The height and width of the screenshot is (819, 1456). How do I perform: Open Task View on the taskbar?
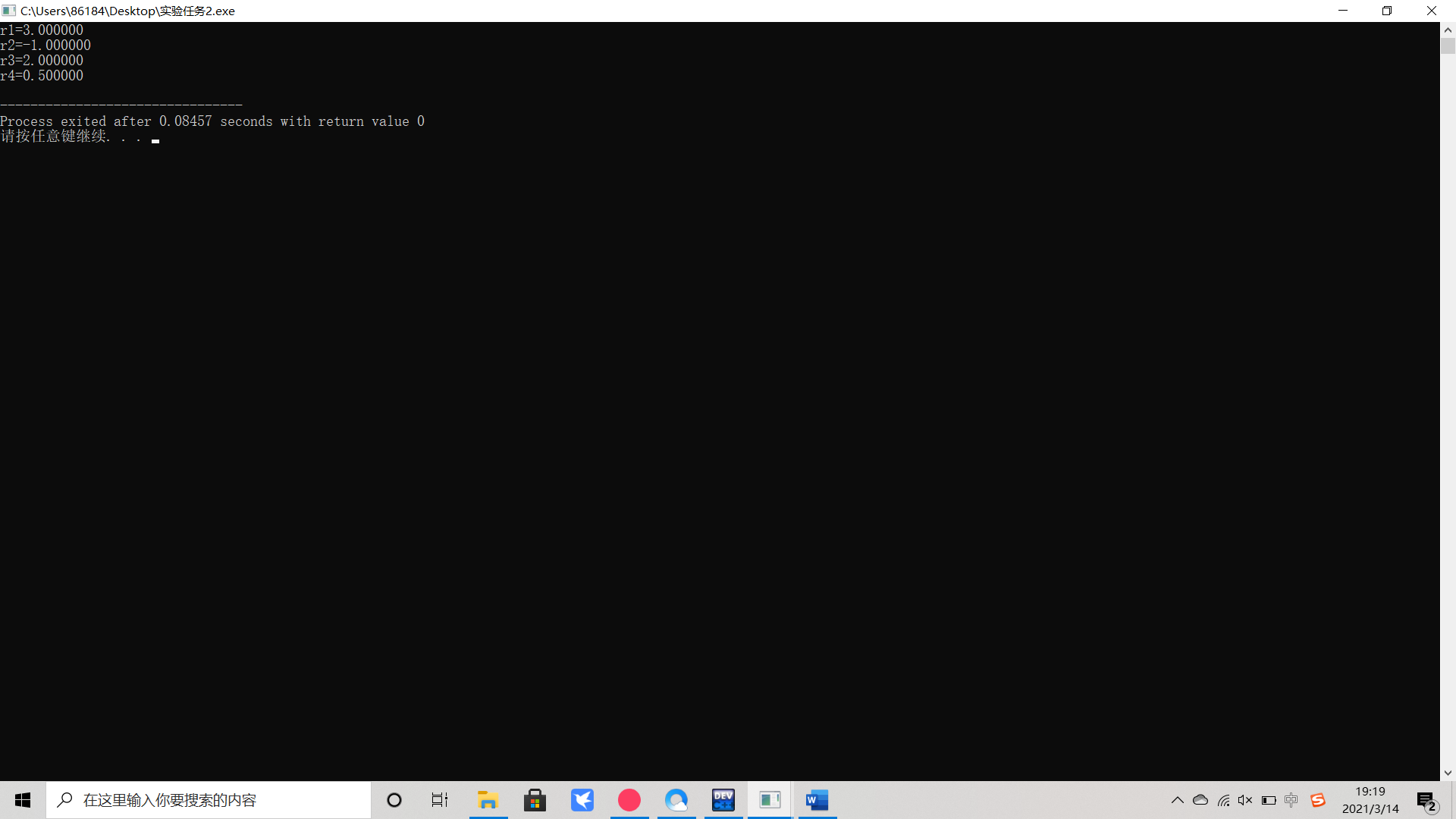pos(440,800)
